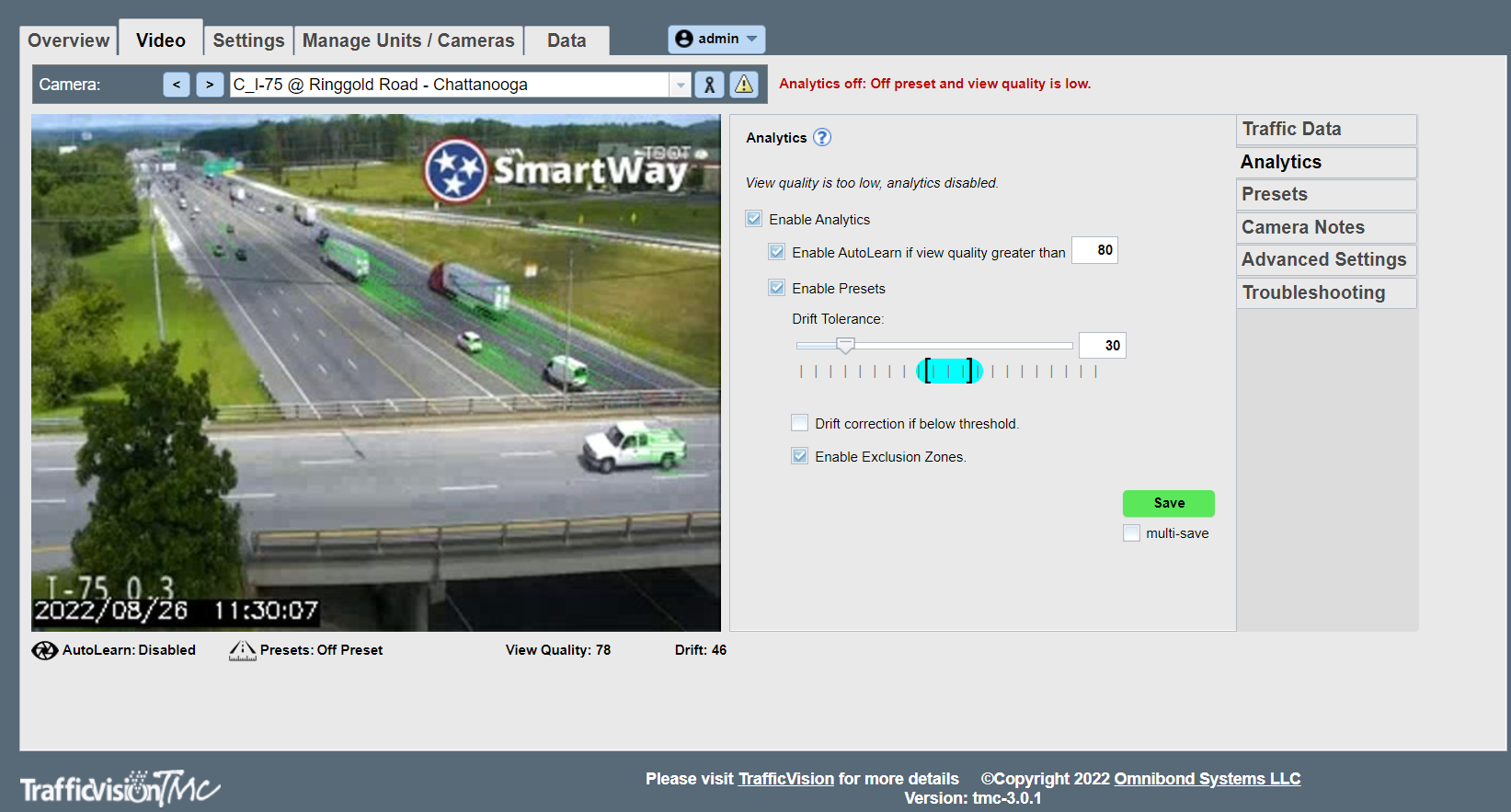This screenshot has height=812, width=1511.
Task: Click the Presets off-preset triangle icon
Action: [x=243, y=650]
